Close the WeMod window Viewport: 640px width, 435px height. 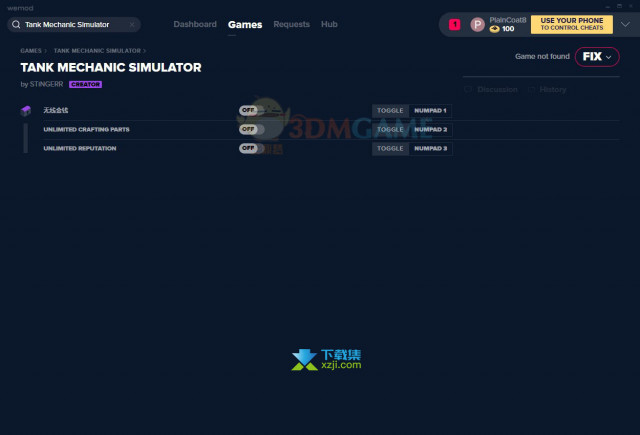(x=631, y=6)
